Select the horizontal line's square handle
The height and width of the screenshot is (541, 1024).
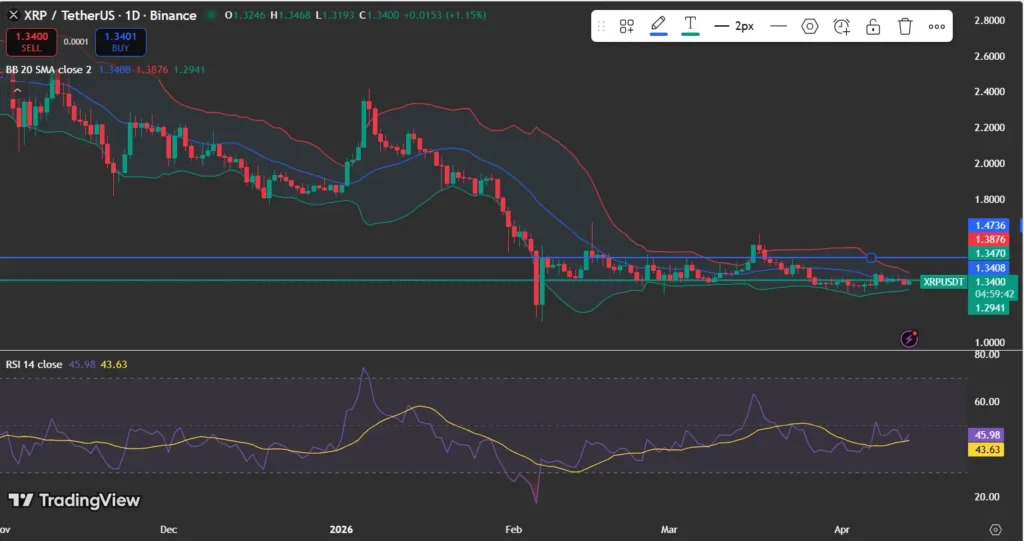871,257
